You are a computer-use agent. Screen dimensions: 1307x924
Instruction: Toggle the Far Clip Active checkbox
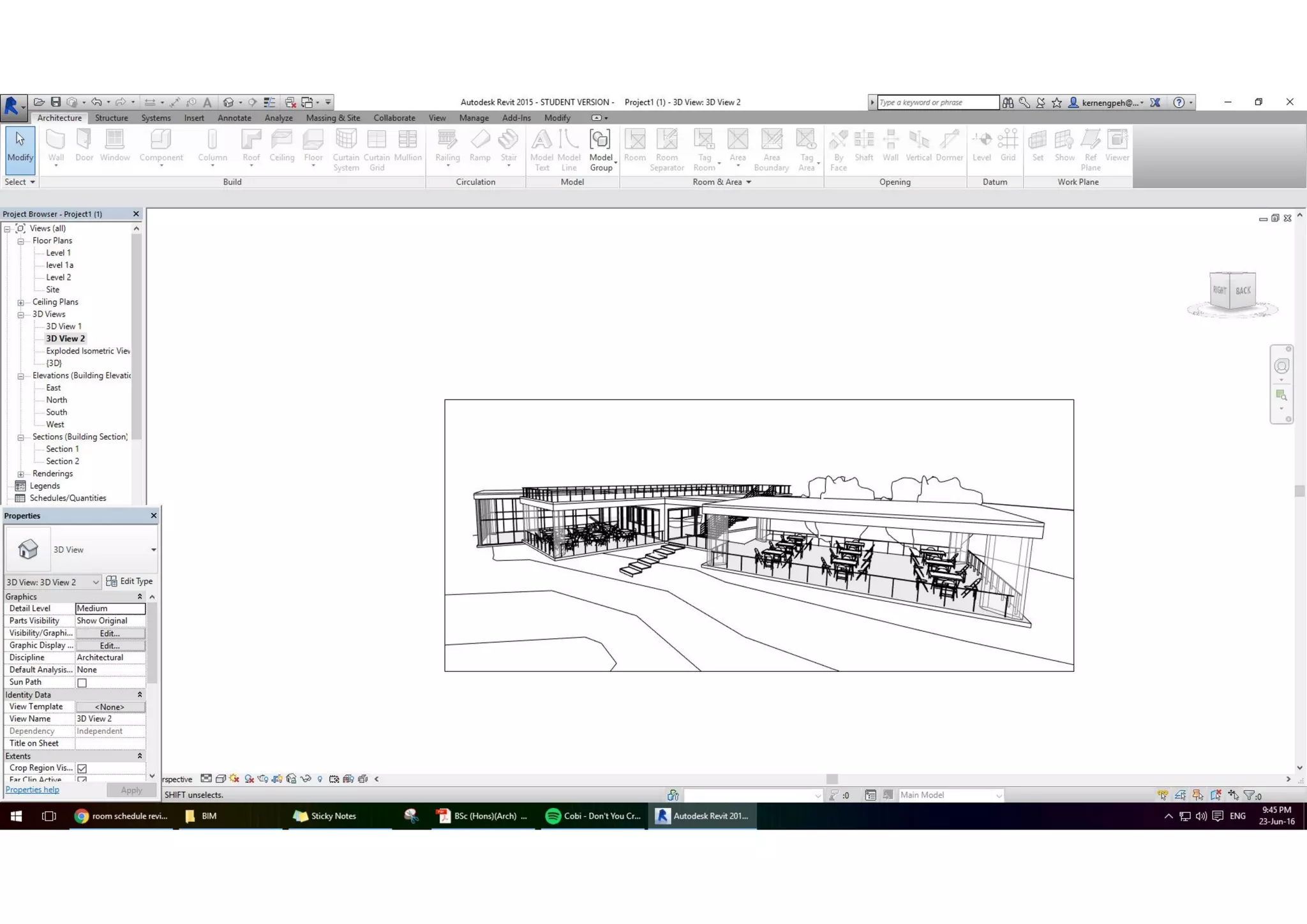click(x=82, y=780)
